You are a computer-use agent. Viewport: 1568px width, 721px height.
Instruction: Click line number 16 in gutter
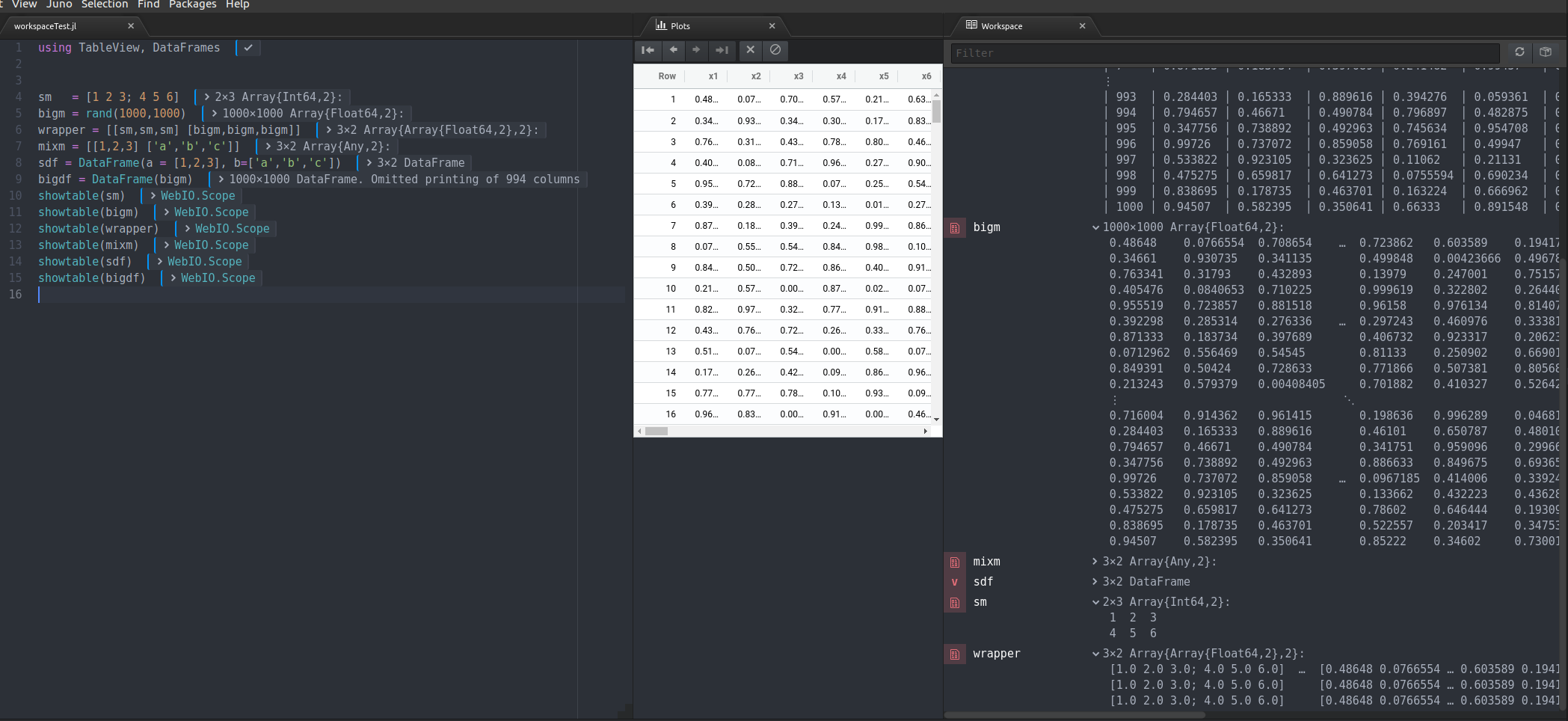click(x=15, y=295)
